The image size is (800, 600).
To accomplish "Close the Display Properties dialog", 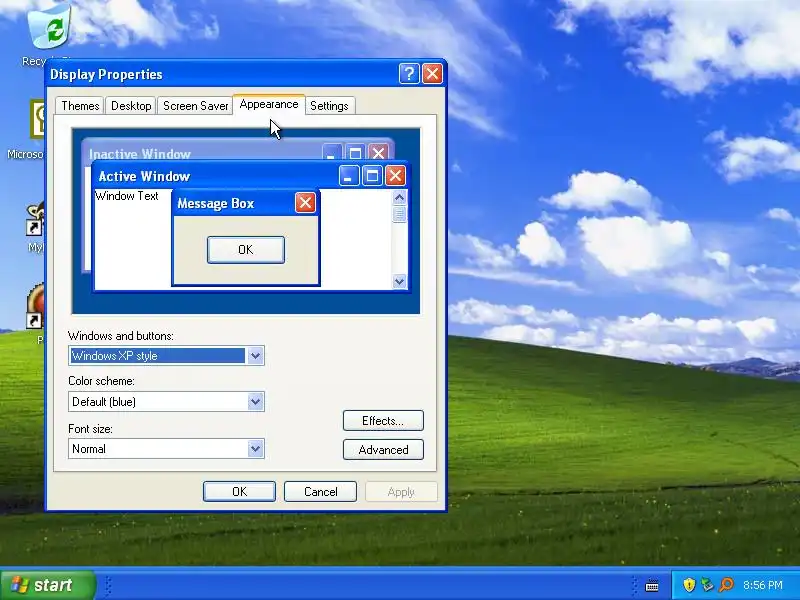I will tap(432, 74).
